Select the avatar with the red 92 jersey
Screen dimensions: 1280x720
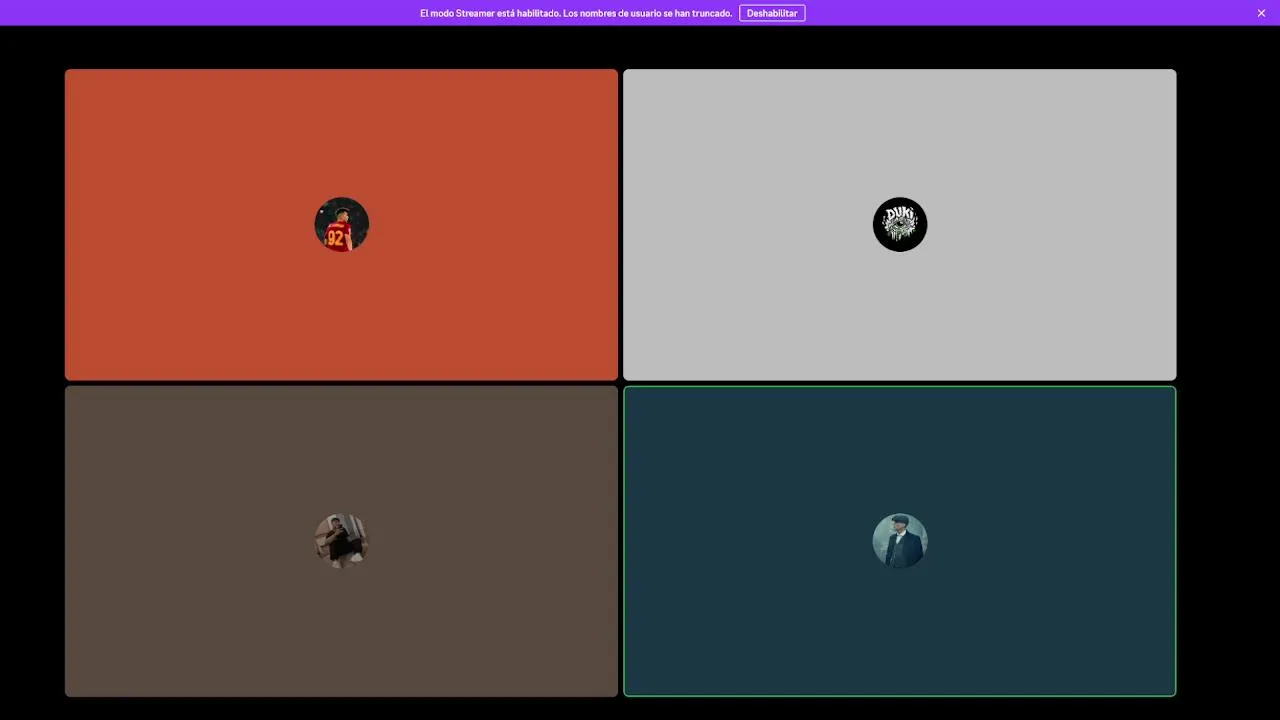click(x=341, y=224)
